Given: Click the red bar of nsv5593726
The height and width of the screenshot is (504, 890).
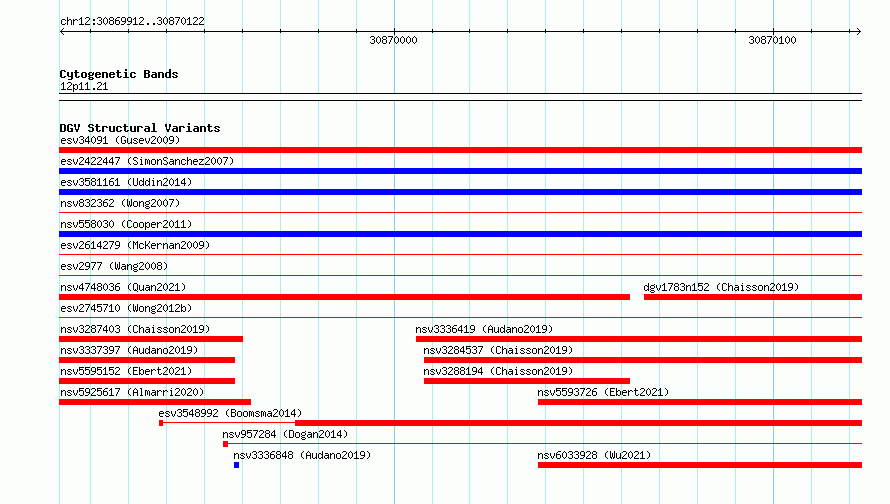Looking at the screenshot, I should pyautogui.click(x=700, y=402).
